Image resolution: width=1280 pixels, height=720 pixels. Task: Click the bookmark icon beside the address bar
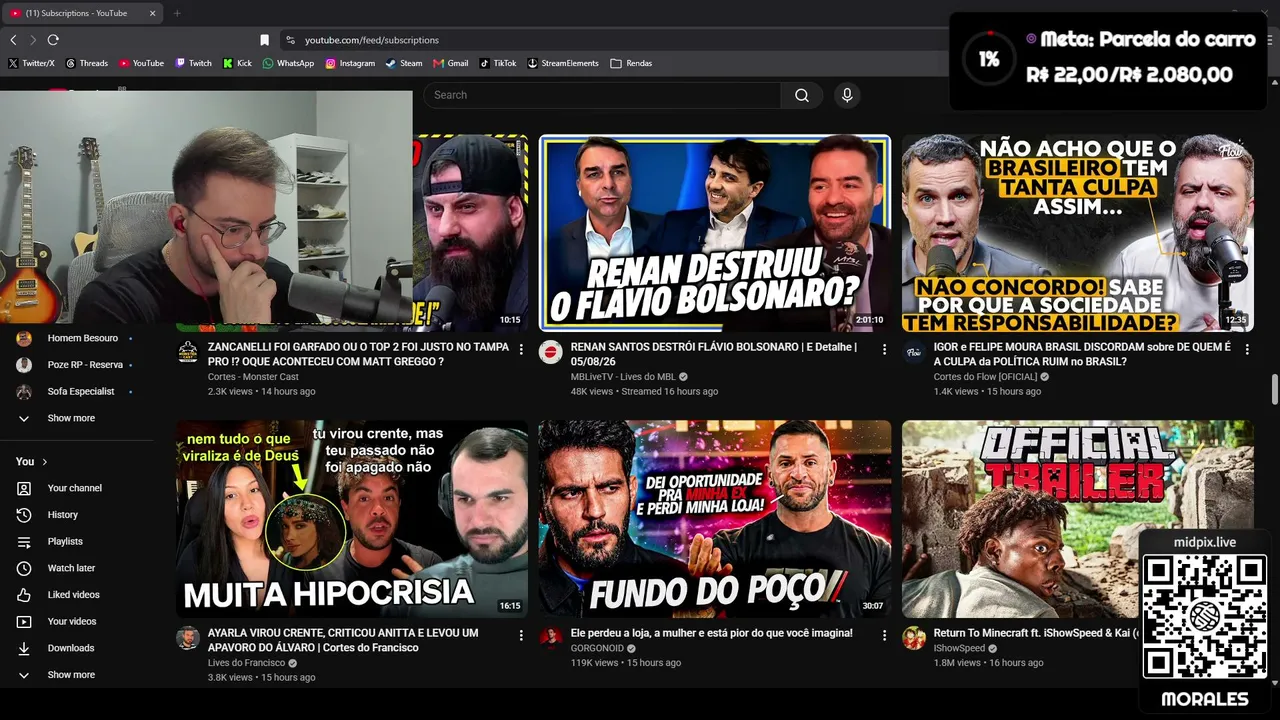264,40
